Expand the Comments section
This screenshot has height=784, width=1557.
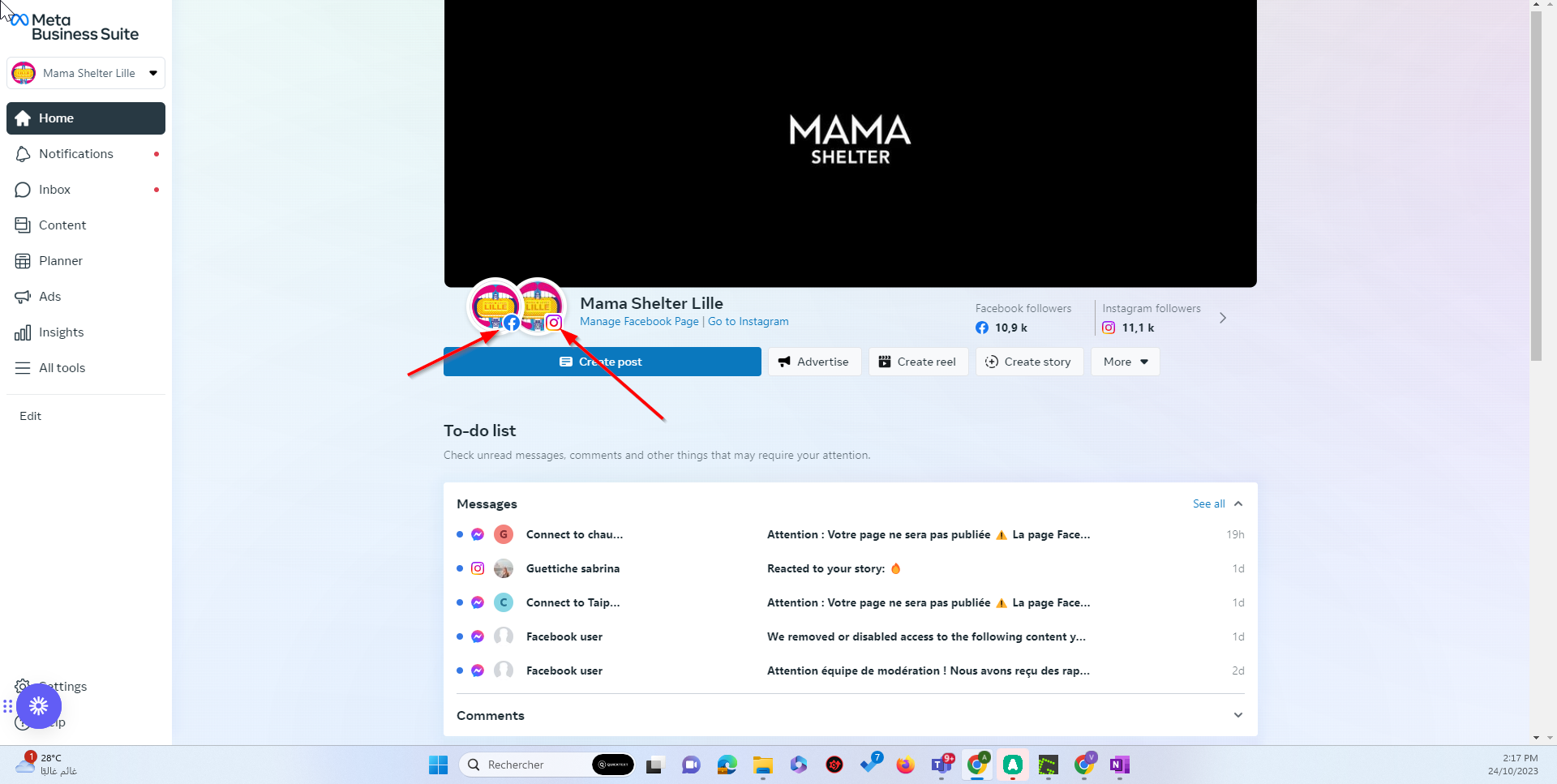click(x=1237, y=715)
